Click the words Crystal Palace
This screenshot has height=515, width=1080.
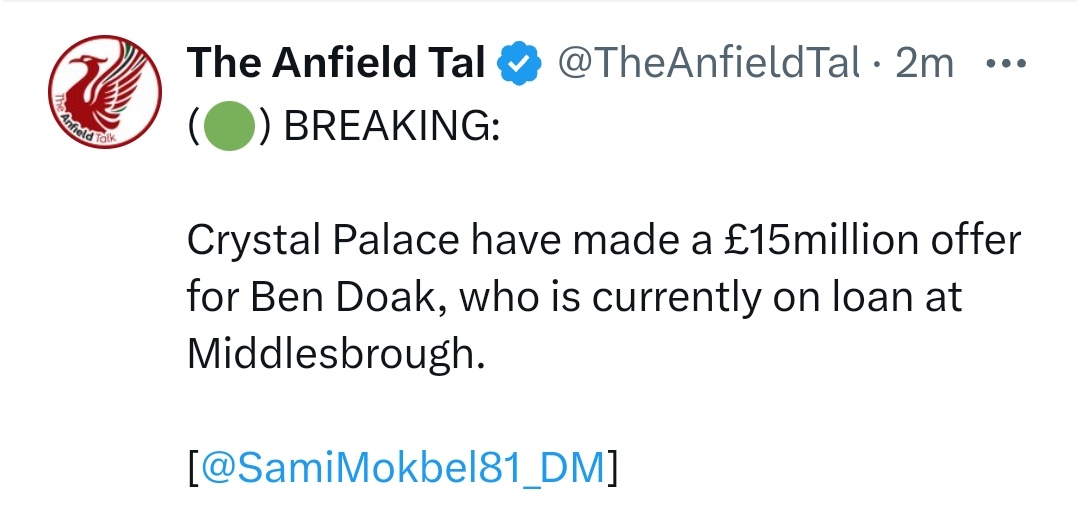[324, 242]
